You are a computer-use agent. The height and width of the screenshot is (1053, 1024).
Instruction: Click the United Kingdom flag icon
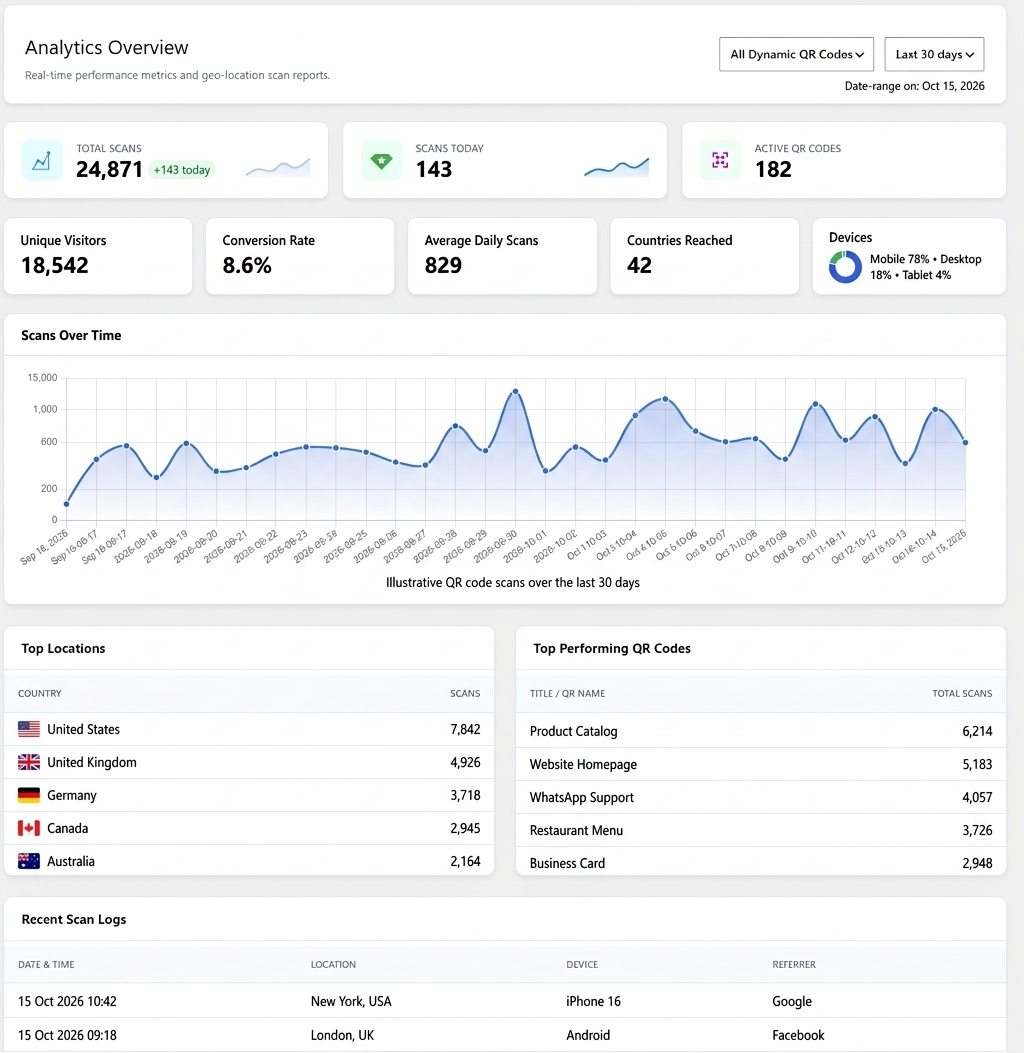point(29,762)
